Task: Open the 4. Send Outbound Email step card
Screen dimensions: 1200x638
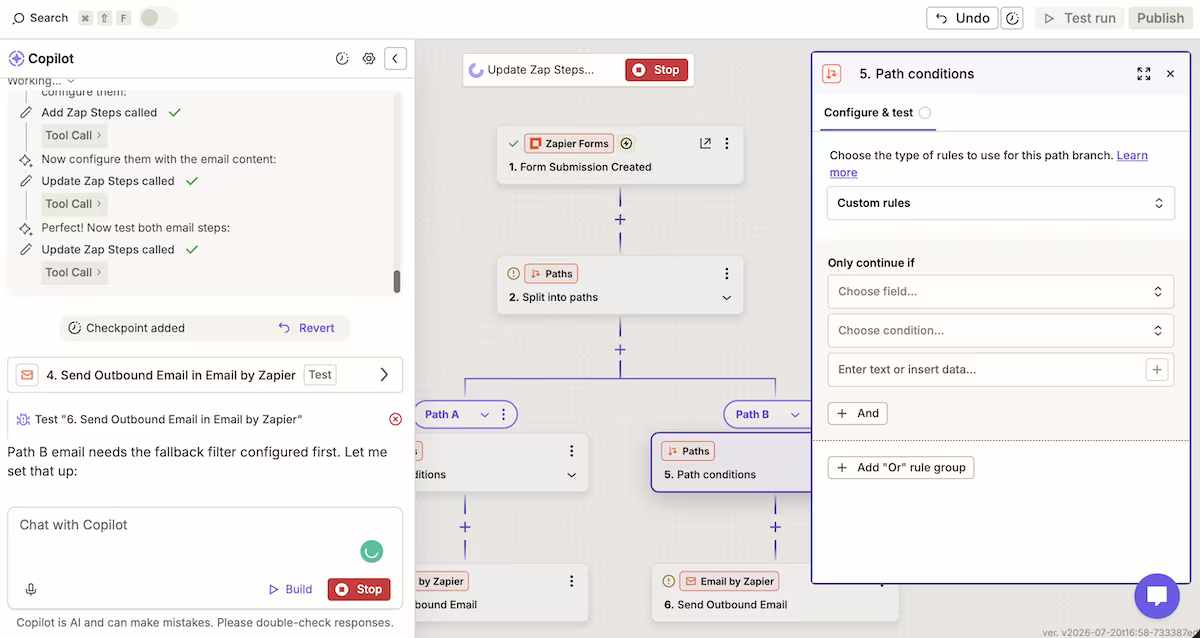Action: pos(205,375)
